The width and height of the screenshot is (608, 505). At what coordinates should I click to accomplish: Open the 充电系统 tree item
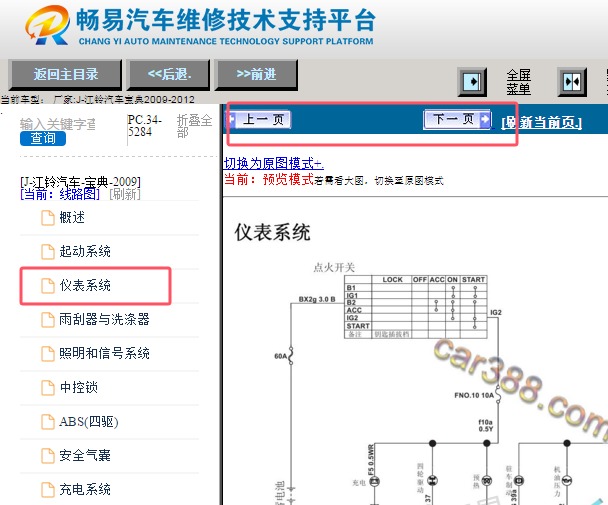[85, 489]
